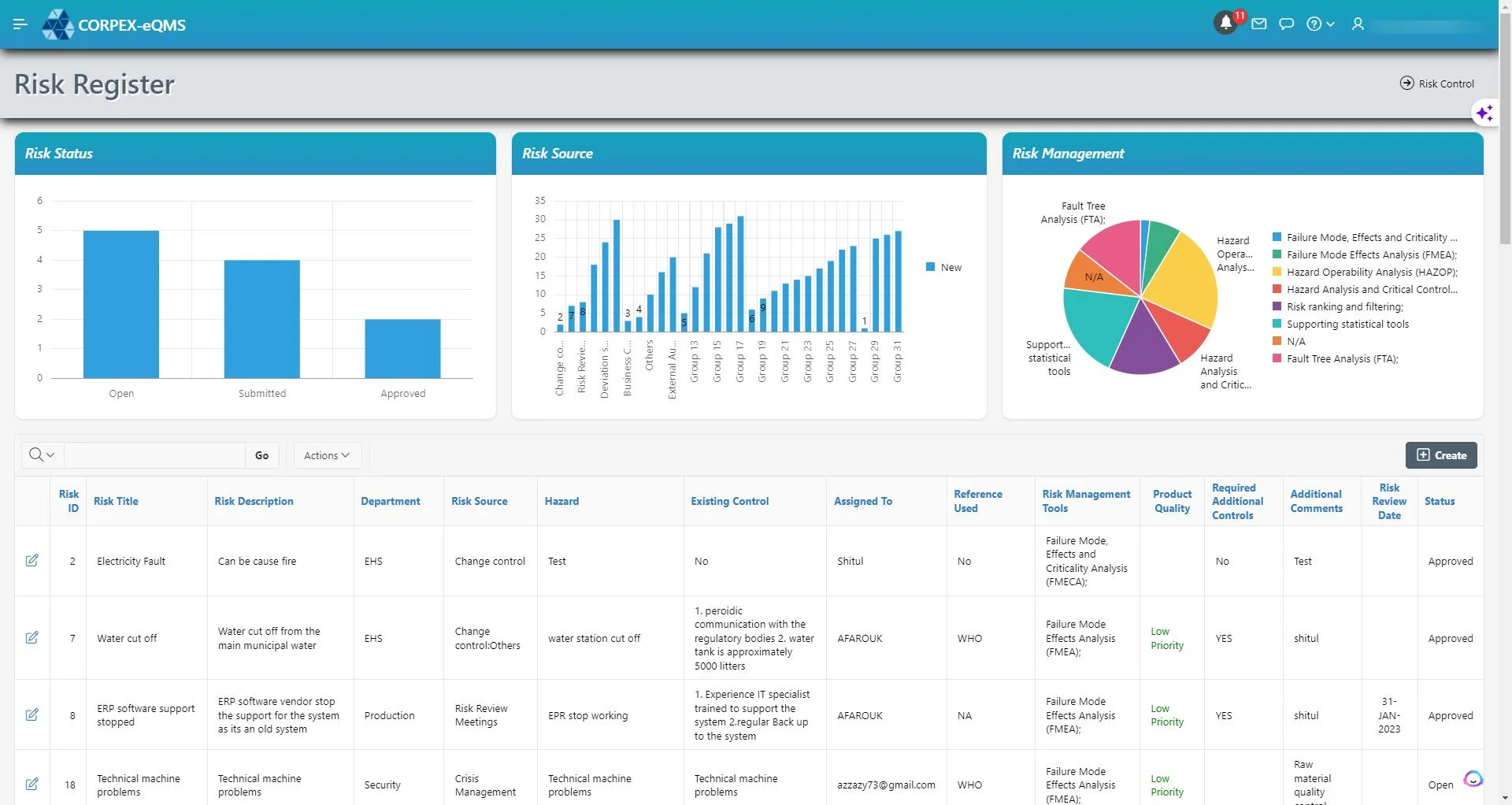The width and height of the screenshot is (1512, 805).
Task: Click the user profile icon
Action: click(1358, 24)
